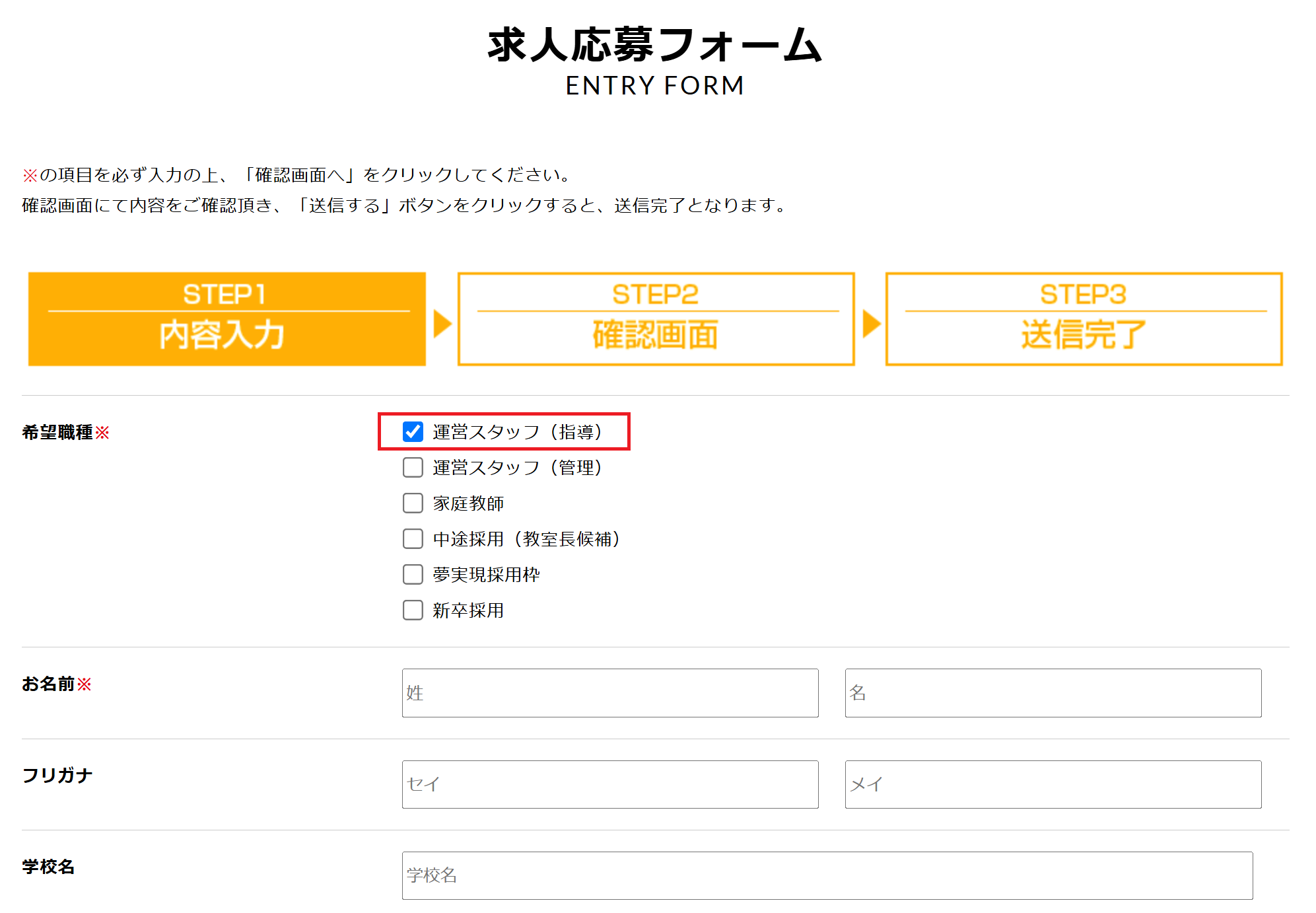The height and width of the screenshot is (913, 1316).
Task: Click the メイ furigana input
Action: point(1053,784)
